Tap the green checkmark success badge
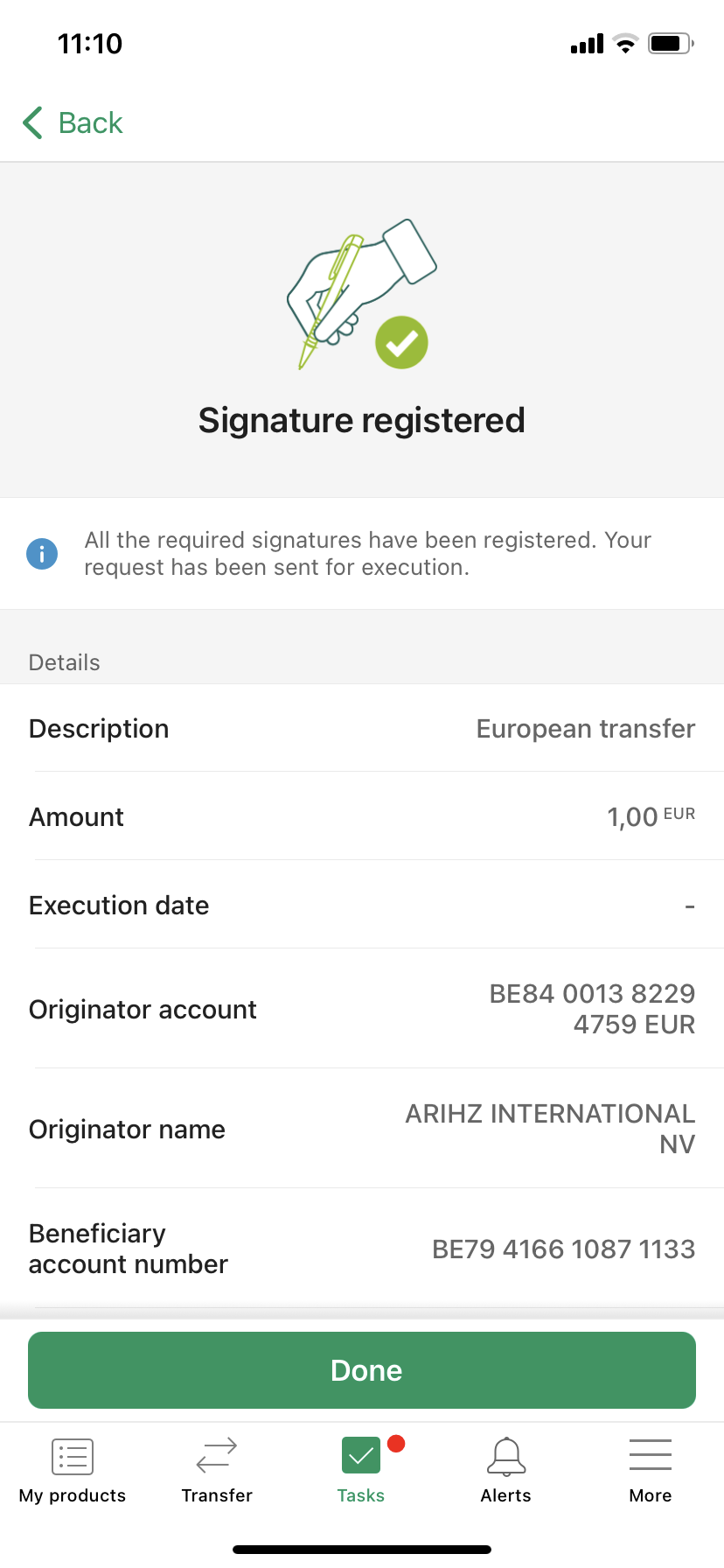Viewport: 724px width, 1568px height. point(401,343)
